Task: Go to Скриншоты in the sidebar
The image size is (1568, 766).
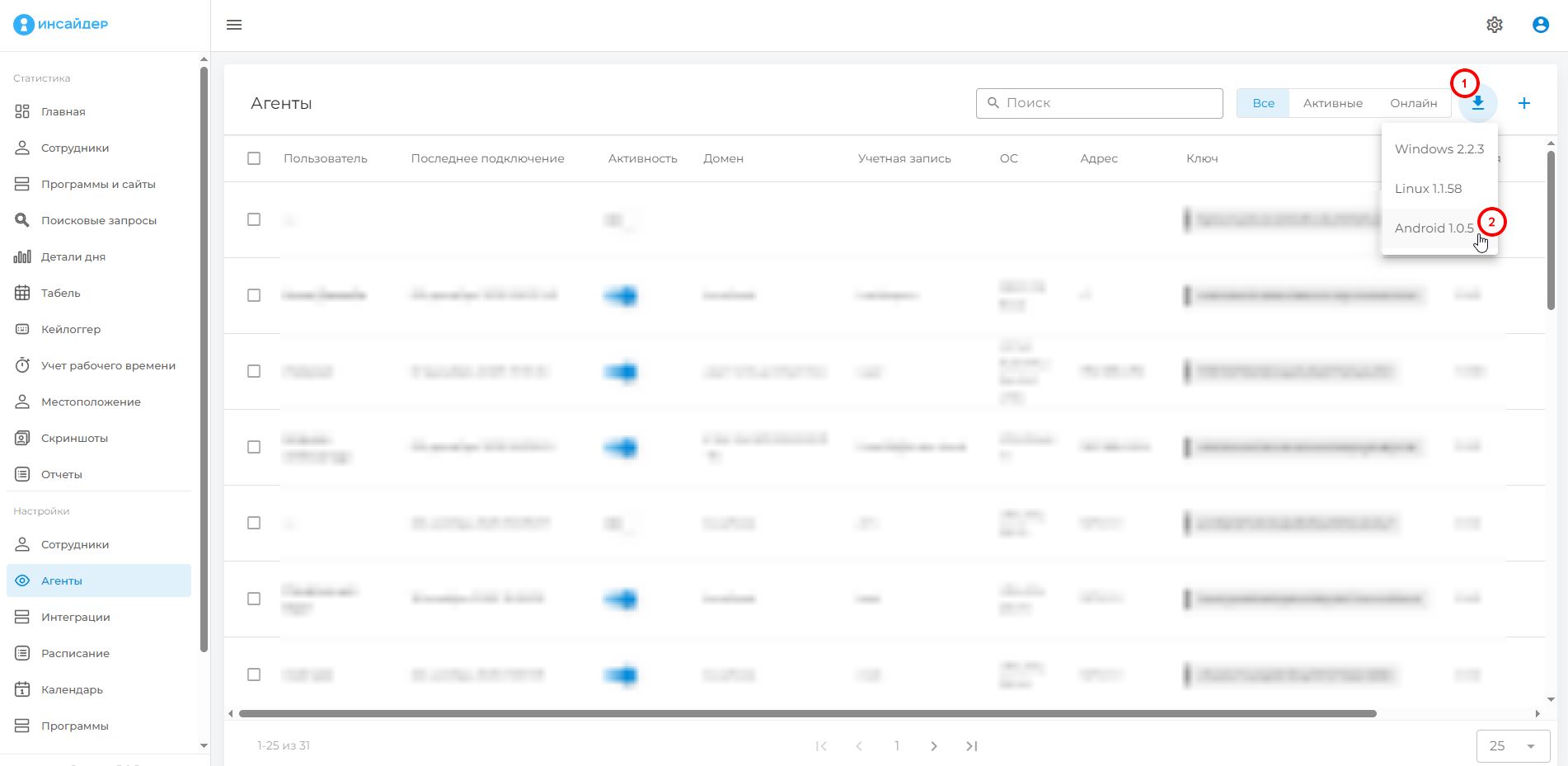Action: point(74,438)
